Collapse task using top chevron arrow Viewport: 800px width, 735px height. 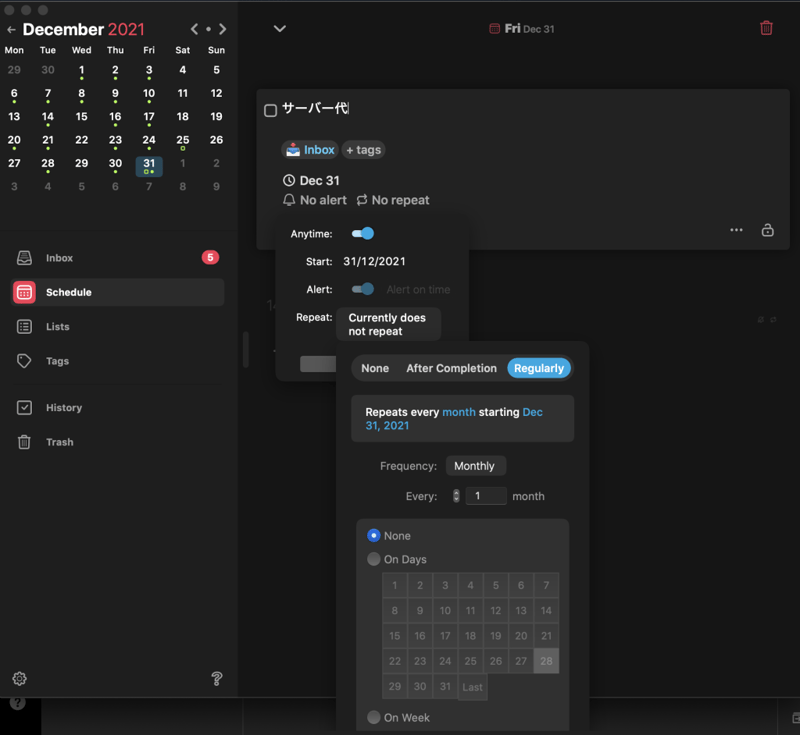pos(280,29)
